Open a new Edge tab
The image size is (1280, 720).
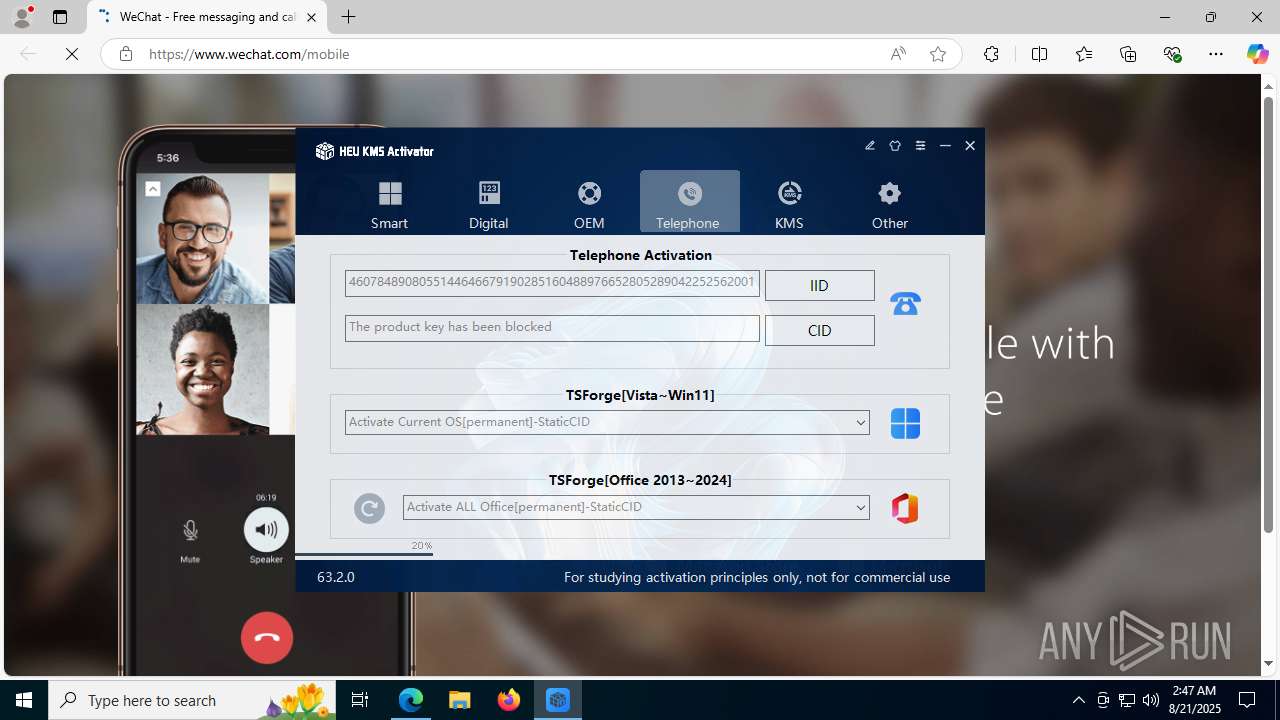(x=348, y=17)
